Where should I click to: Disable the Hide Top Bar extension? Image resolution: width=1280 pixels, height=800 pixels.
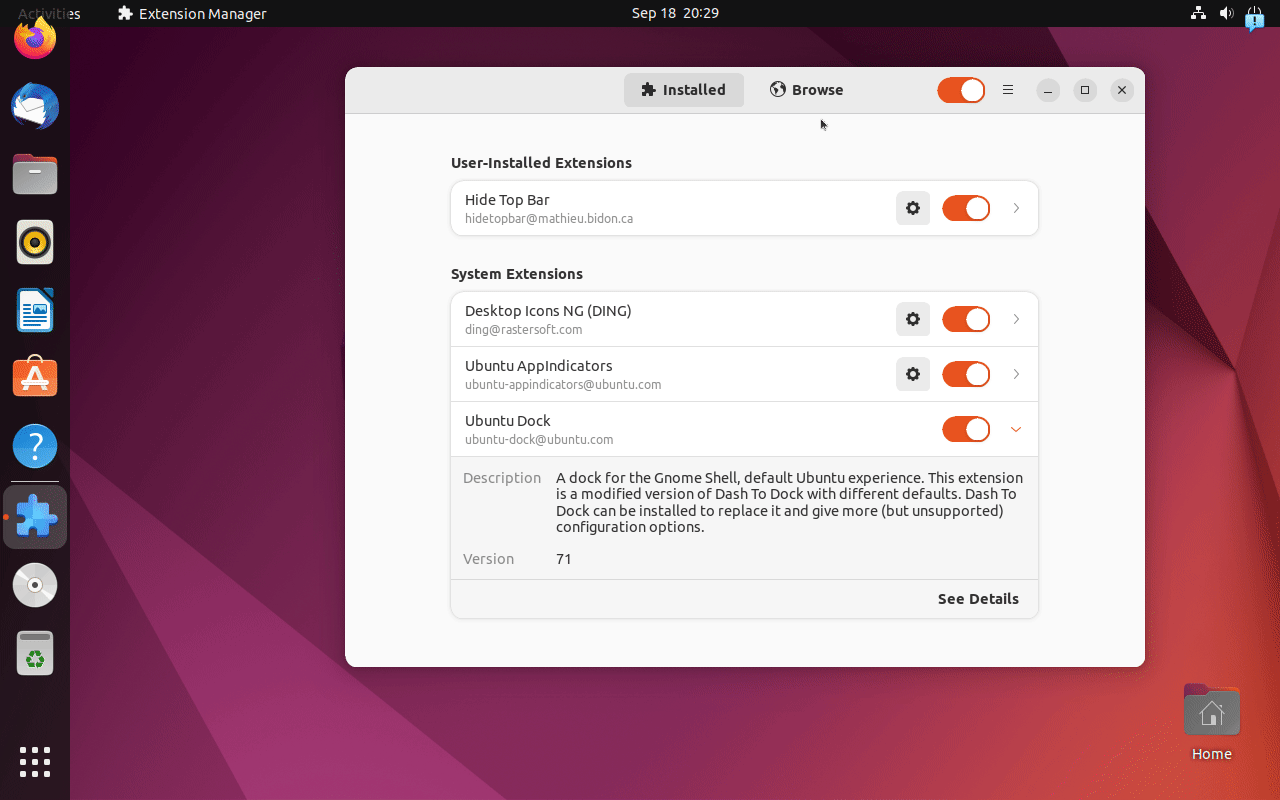[x=965, y=208]
